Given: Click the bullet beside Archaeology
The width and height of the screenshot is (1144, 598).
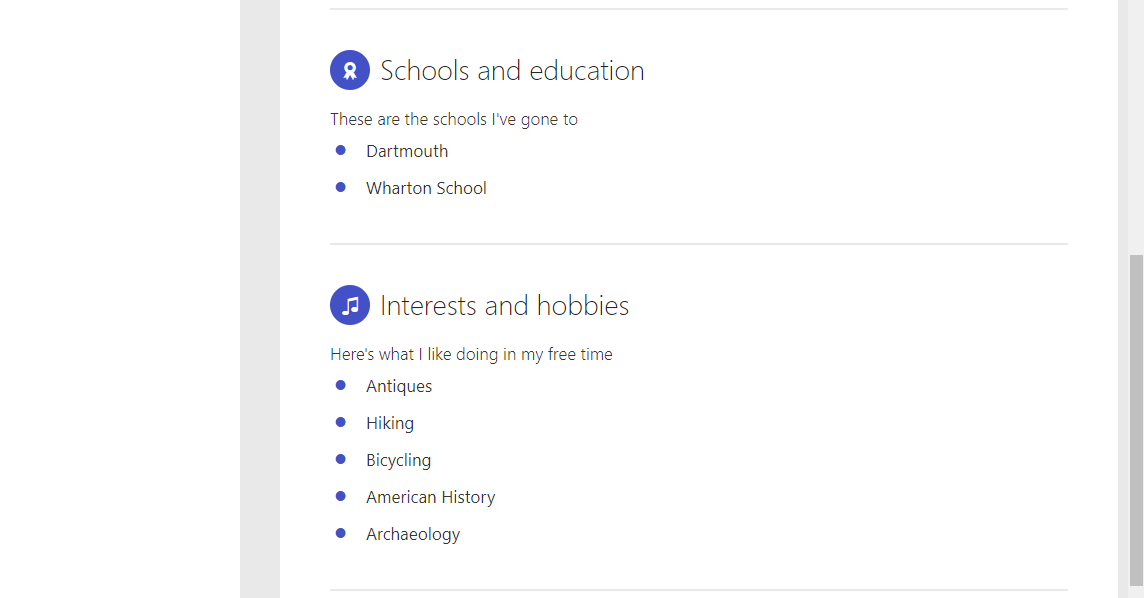Looking at the screenshot, I should pos(341,533).
